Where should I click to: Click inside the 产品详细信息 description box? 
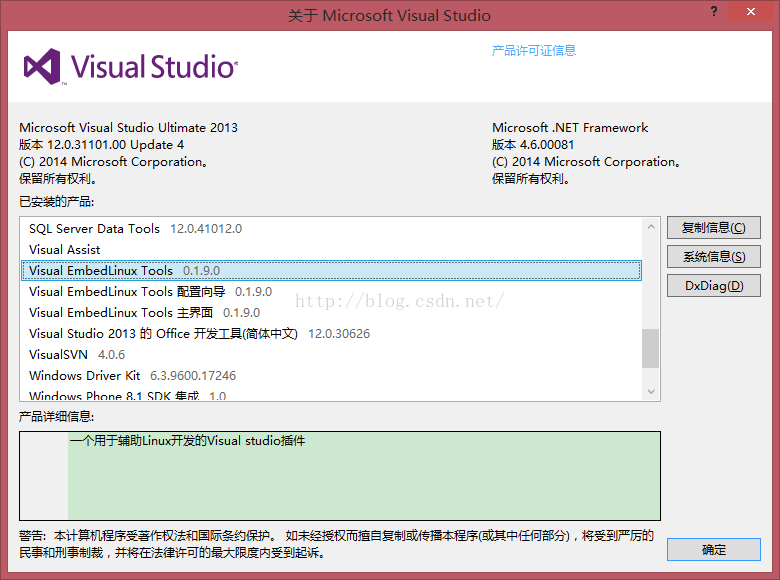pyautogui.click(x=340, y=476)
